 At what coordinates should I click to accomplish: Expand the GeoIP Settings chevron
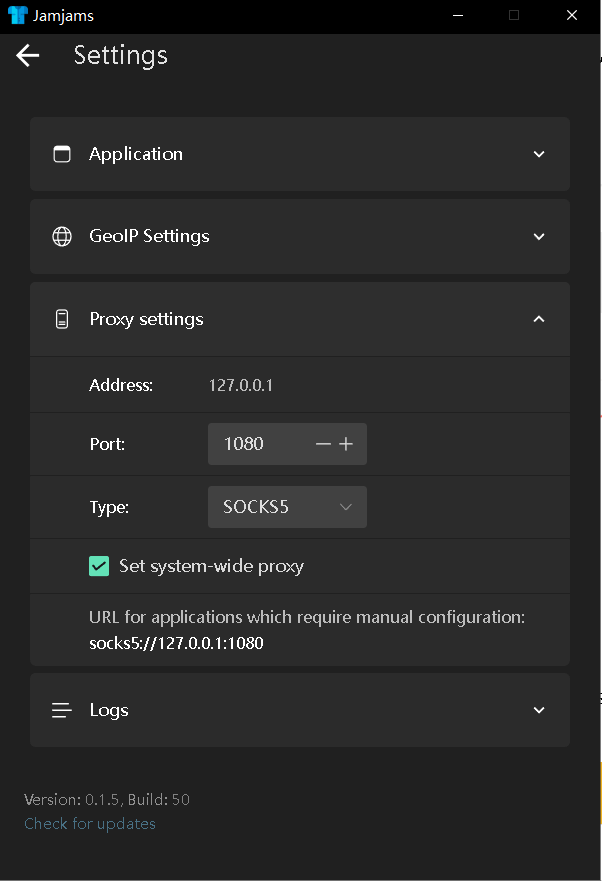click(539, 237)
